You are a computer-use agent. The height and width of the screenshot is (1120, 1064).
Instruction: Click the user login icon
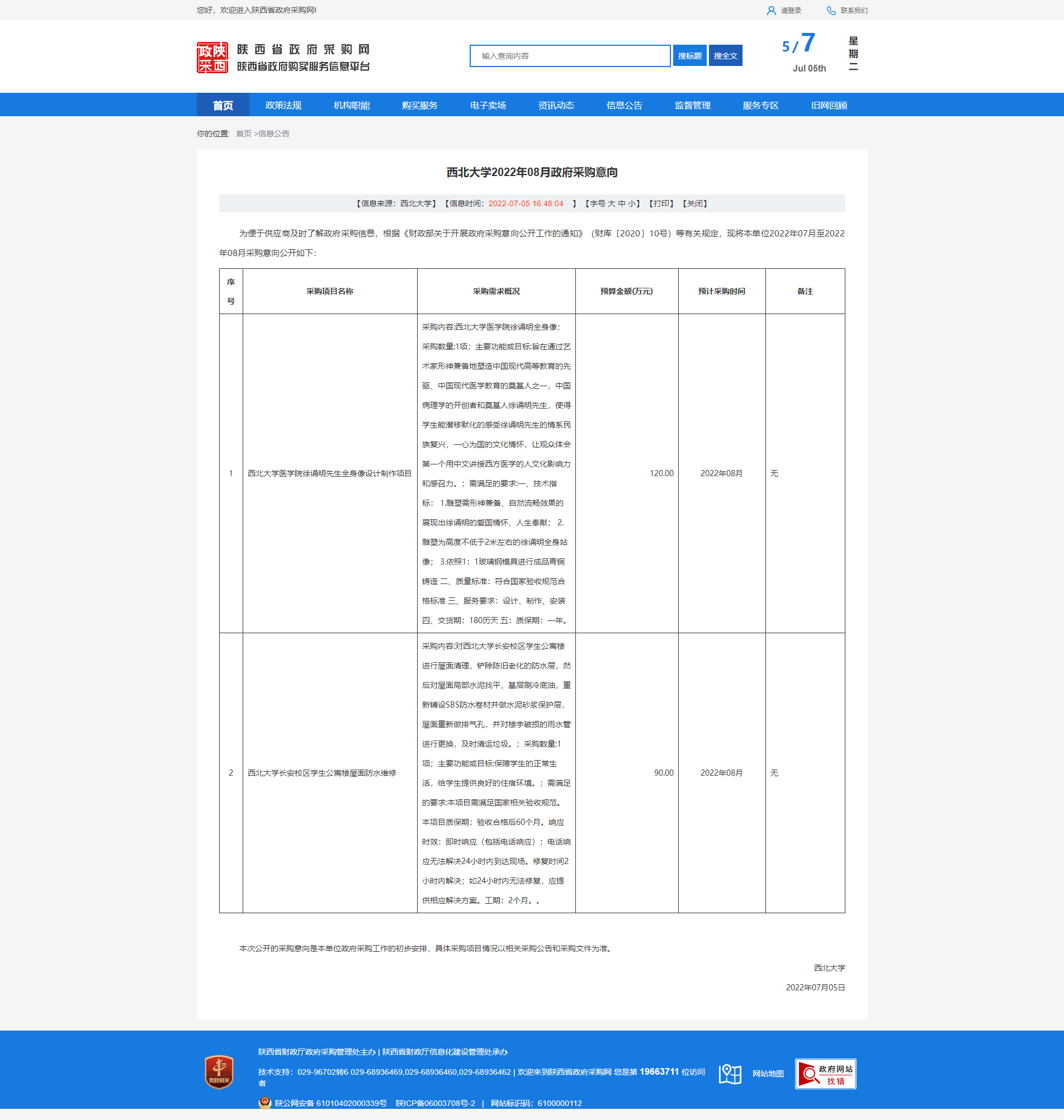point(771,11)
